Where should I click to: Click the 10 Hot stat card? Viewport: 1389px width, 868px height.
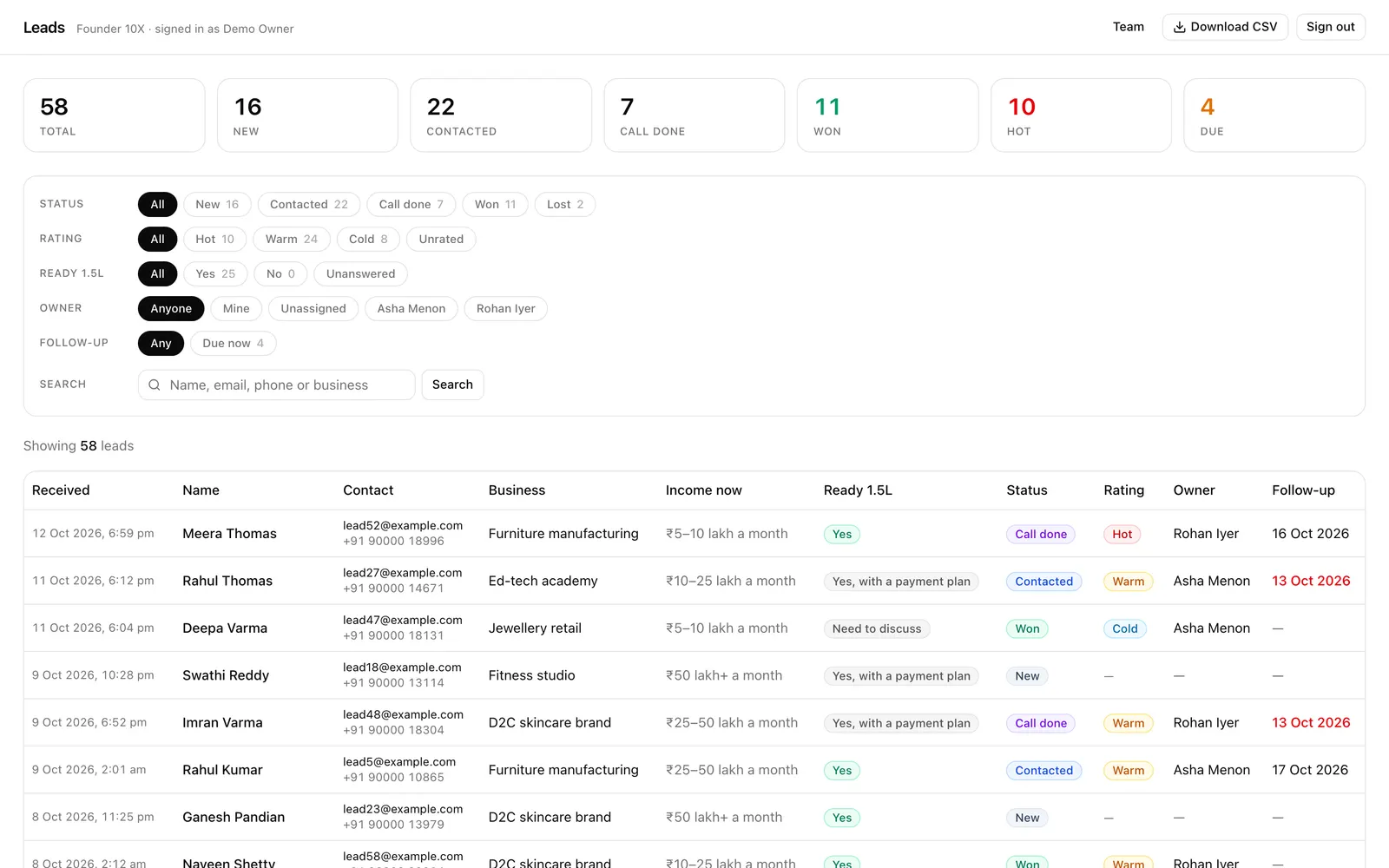[x=1081, y=115]
